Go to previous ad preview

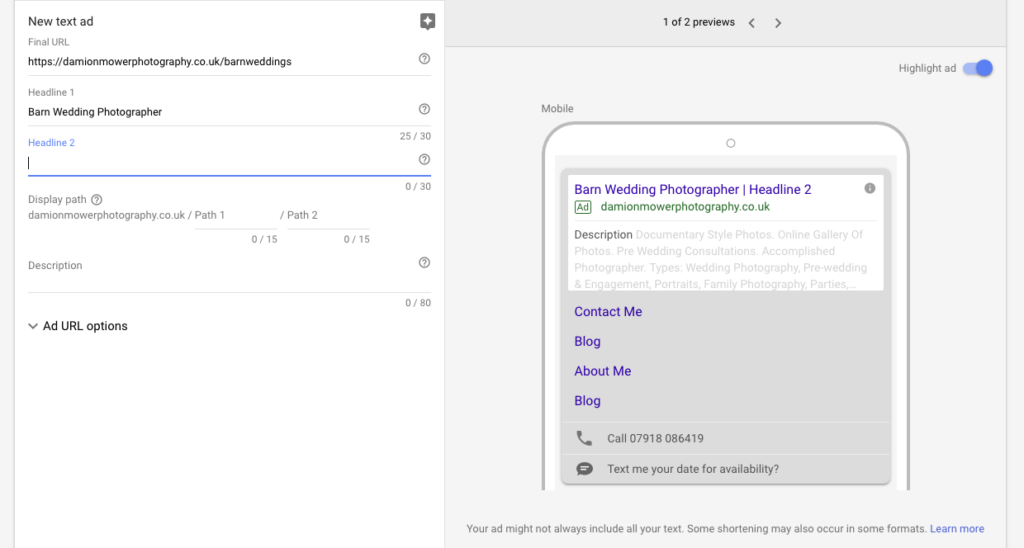(752, 23)
